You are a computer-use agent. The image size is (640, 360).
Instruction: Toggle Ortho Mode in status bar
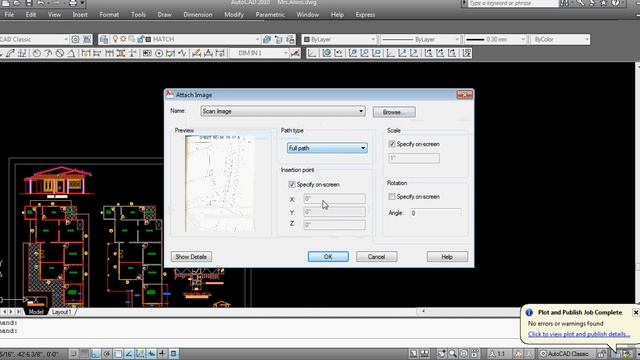pyautogui.click(x=96, y=354)
